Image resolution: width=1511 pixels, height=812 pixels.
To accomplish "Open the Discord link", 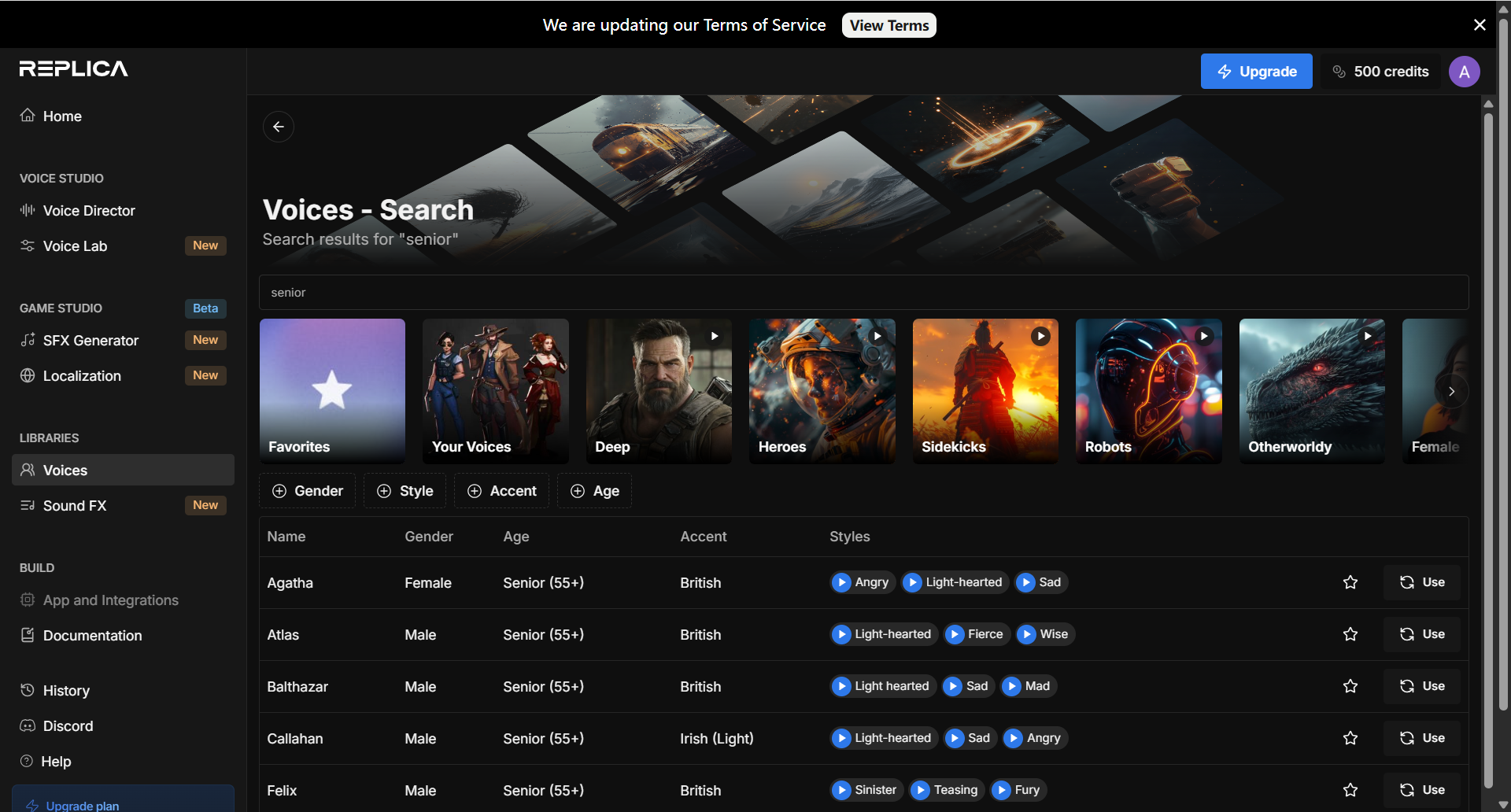I will [123, 725].
